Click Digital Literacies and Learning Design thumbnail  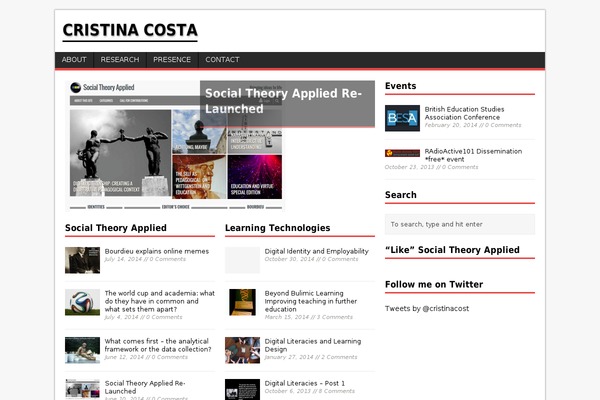coord(242,350)
